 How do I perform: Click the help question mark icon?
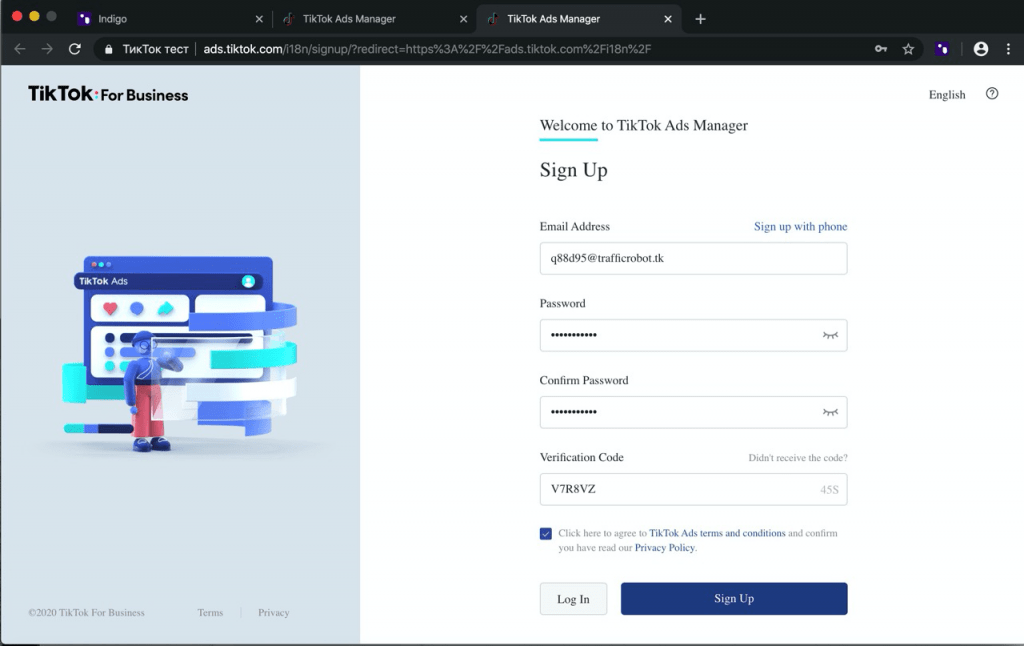click(x=992, y=94)
